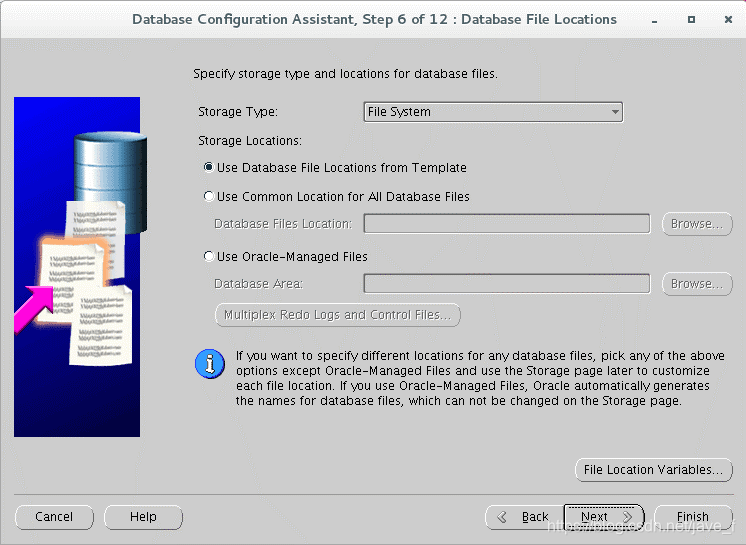Click the Storage Locations label
Image resolution: width=746 pixels, height=545 pixels.
coord(250,141)
